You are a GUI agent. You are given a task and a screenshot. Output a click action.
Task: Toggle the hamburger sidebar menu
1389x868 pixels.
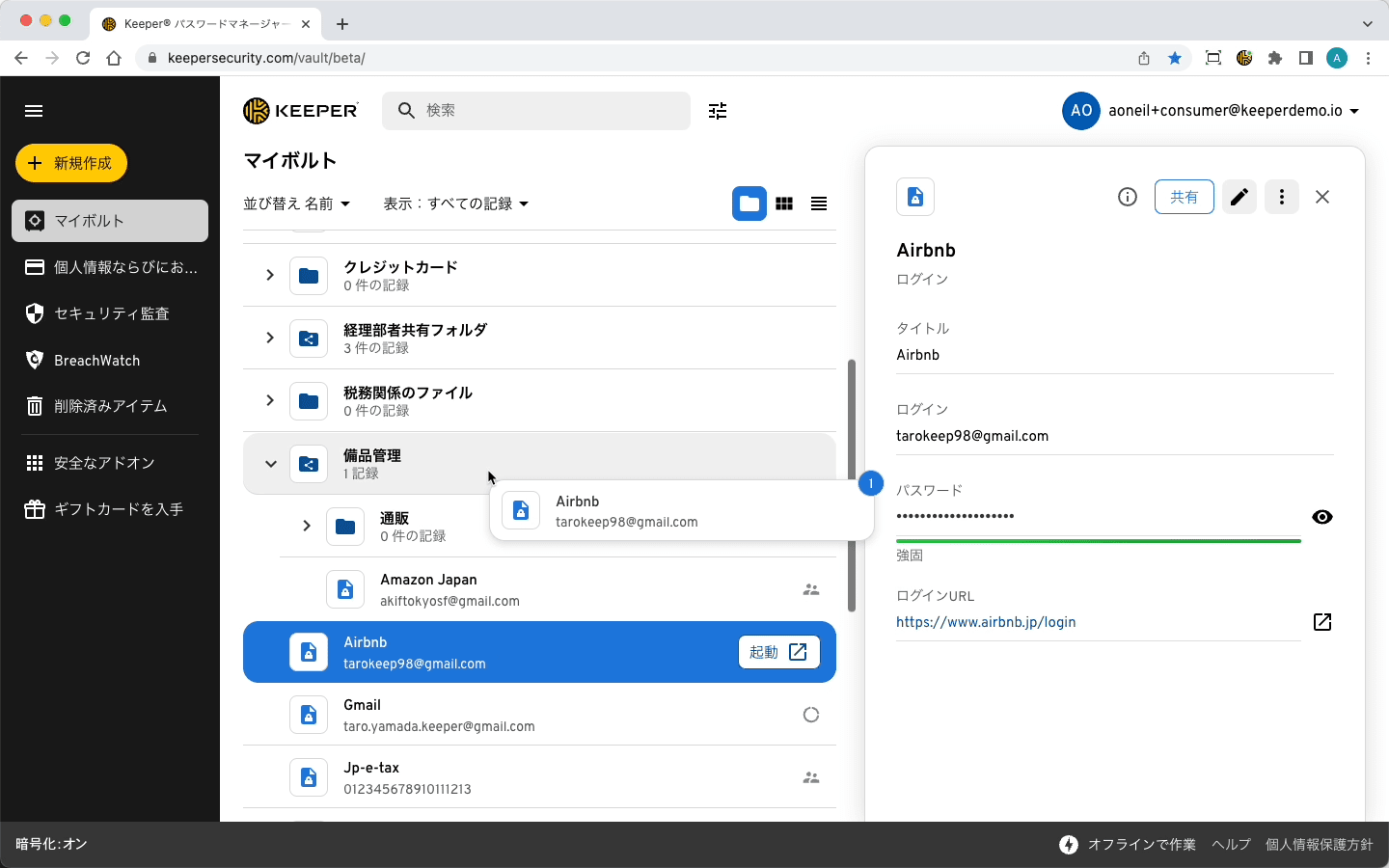coord(34,111)
